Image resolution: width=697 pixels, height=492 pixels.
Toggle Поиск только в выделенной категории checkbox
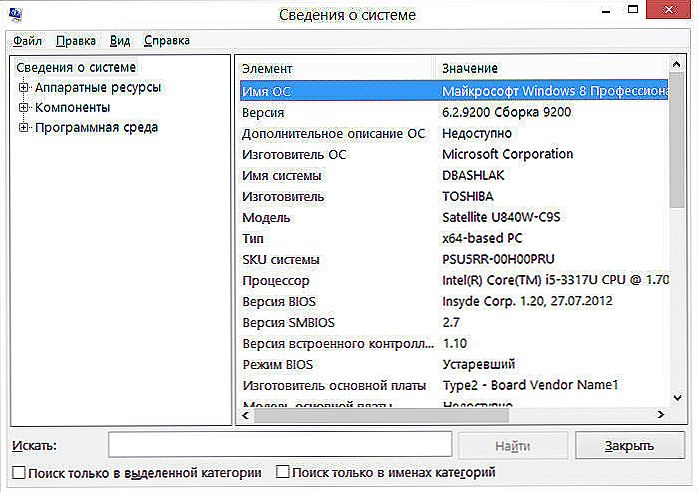tap(18, 472)
